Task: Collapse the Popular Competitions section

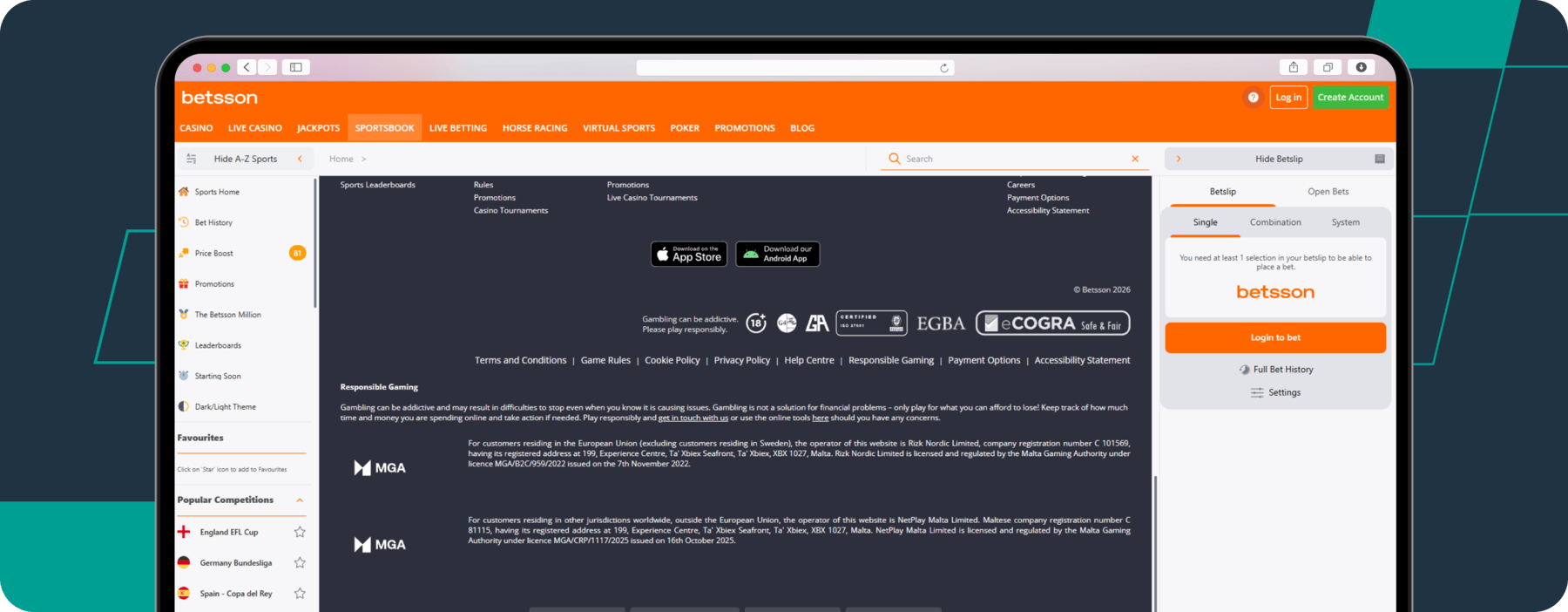Action: tap(300, 500)
